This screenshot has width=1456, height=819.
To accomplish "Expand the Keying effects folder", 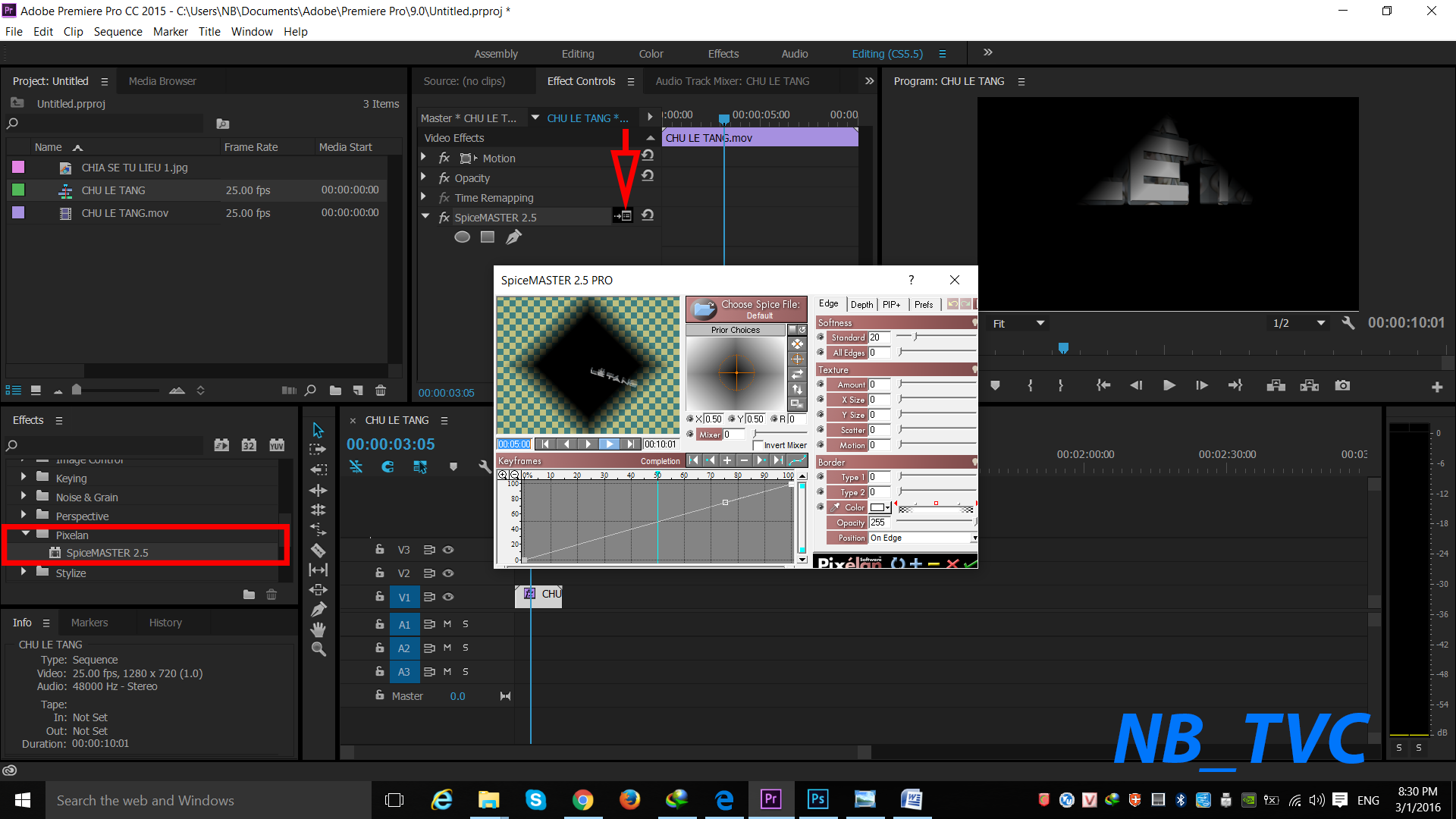I will coord(24,477).
